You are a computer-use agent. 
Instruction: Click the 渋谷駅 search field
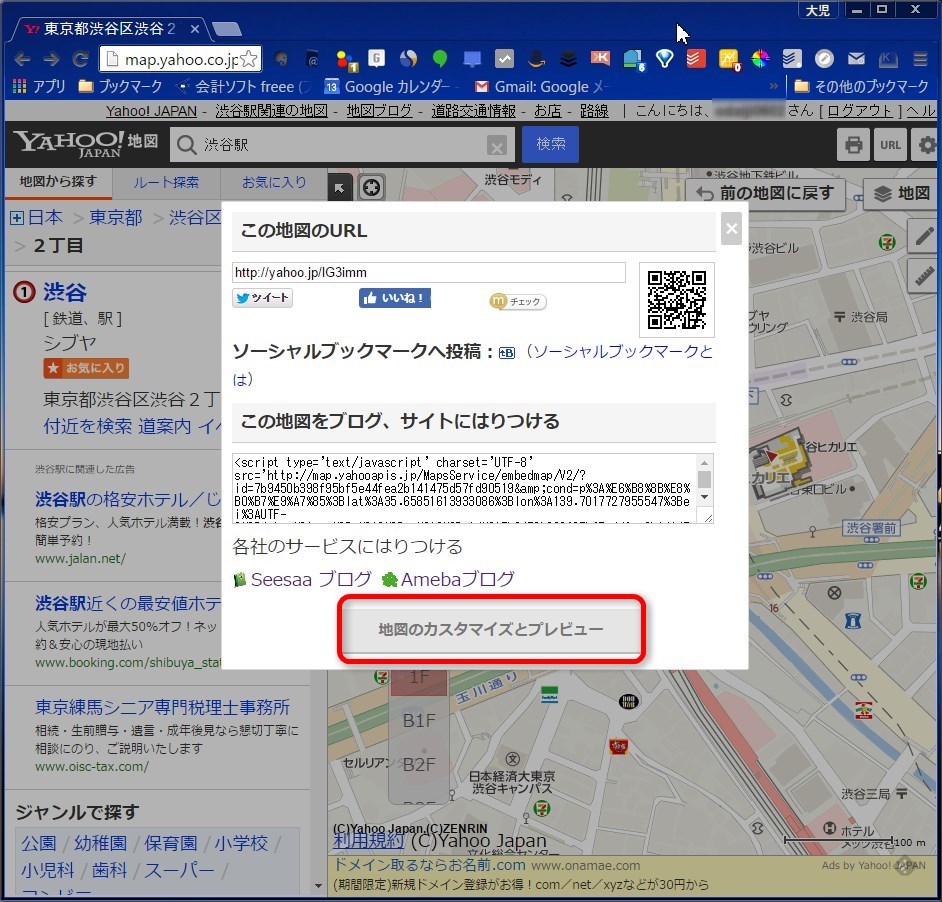(342, 145)
